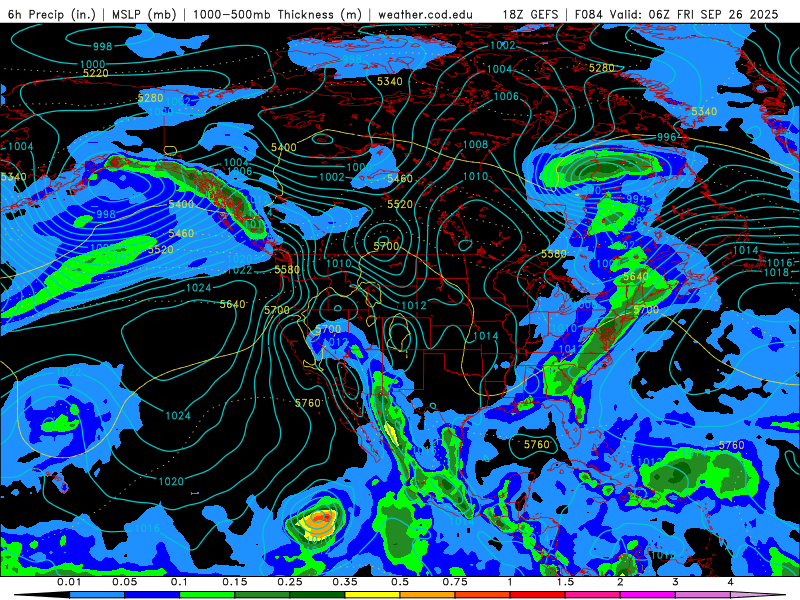The width and height of the screenshot is (800, 600).
Task: Click the light blue 0.01 legend swatch
Action: click(x=97, y=595)
